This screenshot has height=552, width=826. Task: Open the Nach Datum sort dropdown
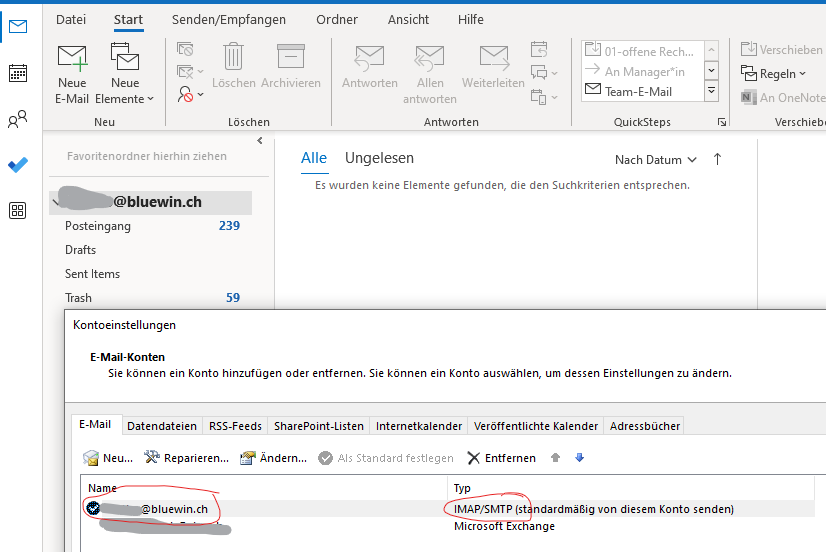pos(655,160)
